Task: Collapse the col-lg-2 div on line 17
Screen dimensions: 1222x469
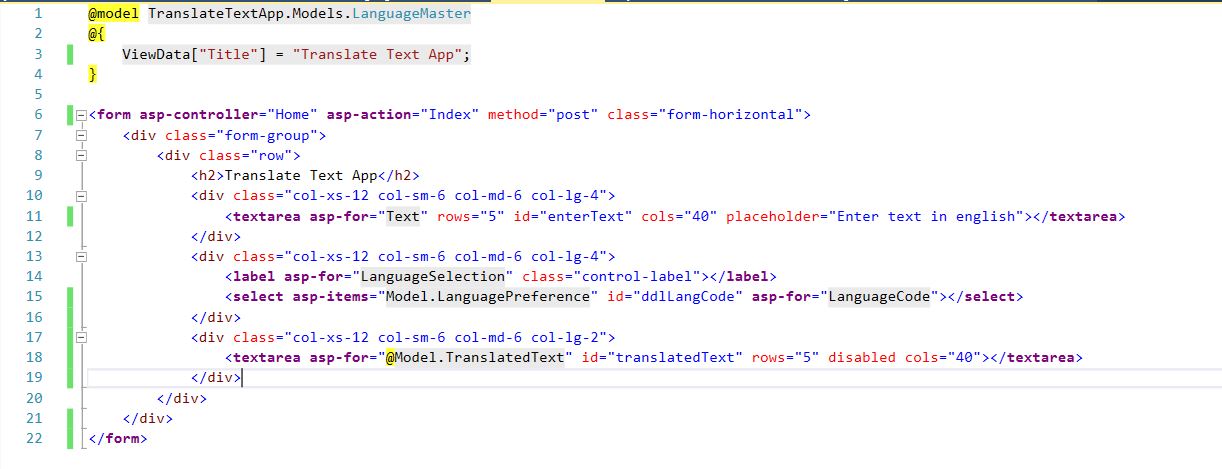Action: (81, 338)
